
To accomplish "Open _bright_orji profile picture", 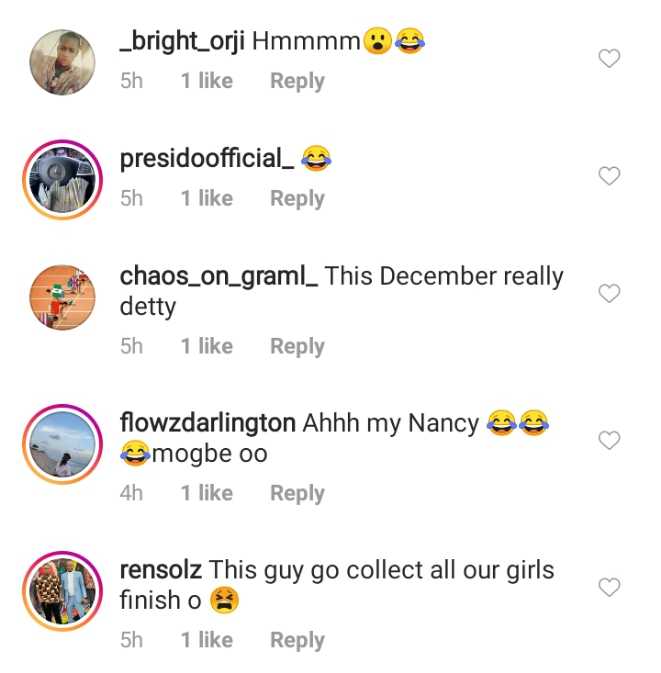I will pyautogui.click(x=63, y=61).
